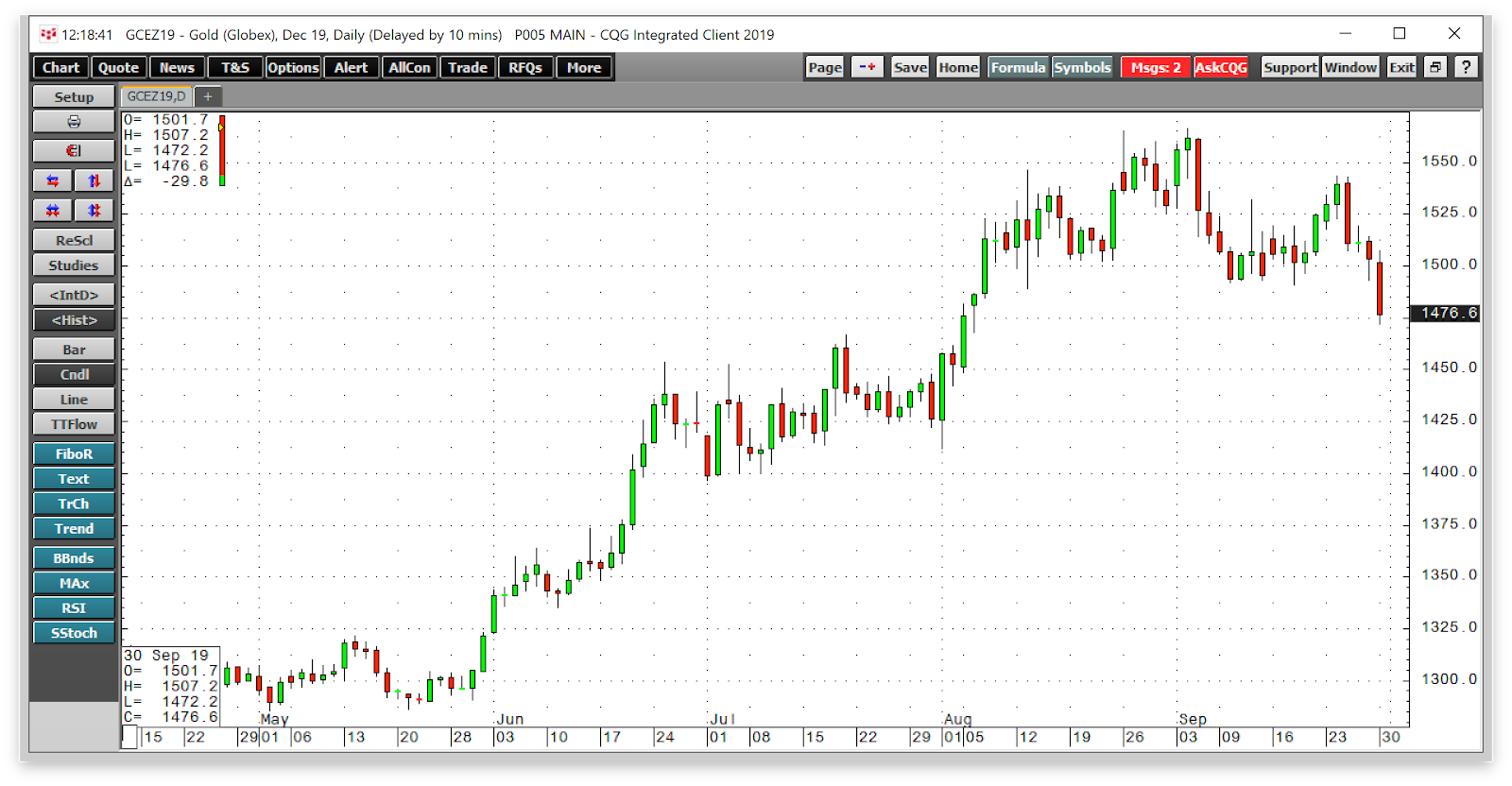Open the Msgs: 2 messages button
The width and height of the screenshot is (1512, 786).
coord(1156,67)
